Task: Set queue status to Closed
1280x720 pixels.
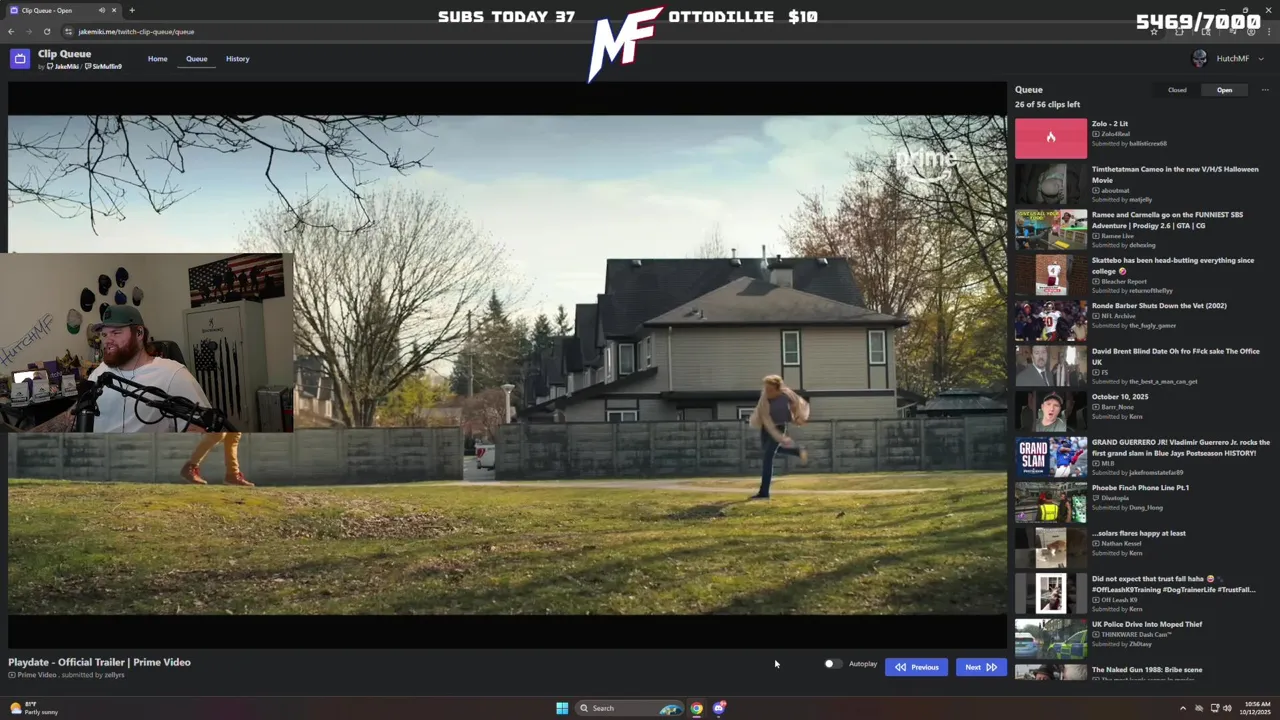Action: pyautogui.click(x=1177, y=90)
